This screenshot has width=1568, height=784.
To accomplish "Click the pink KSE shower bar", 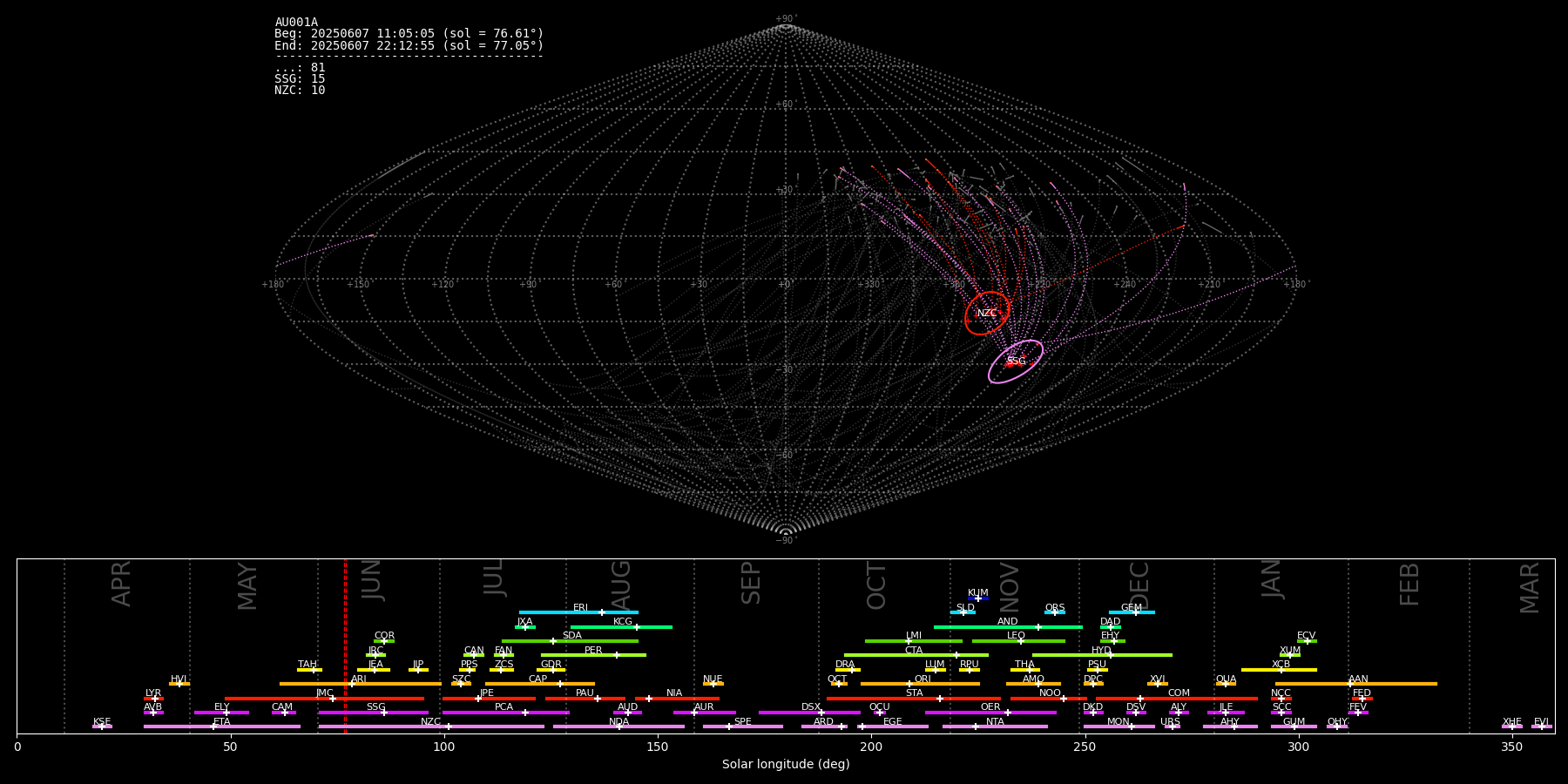I will click(102, 727).
